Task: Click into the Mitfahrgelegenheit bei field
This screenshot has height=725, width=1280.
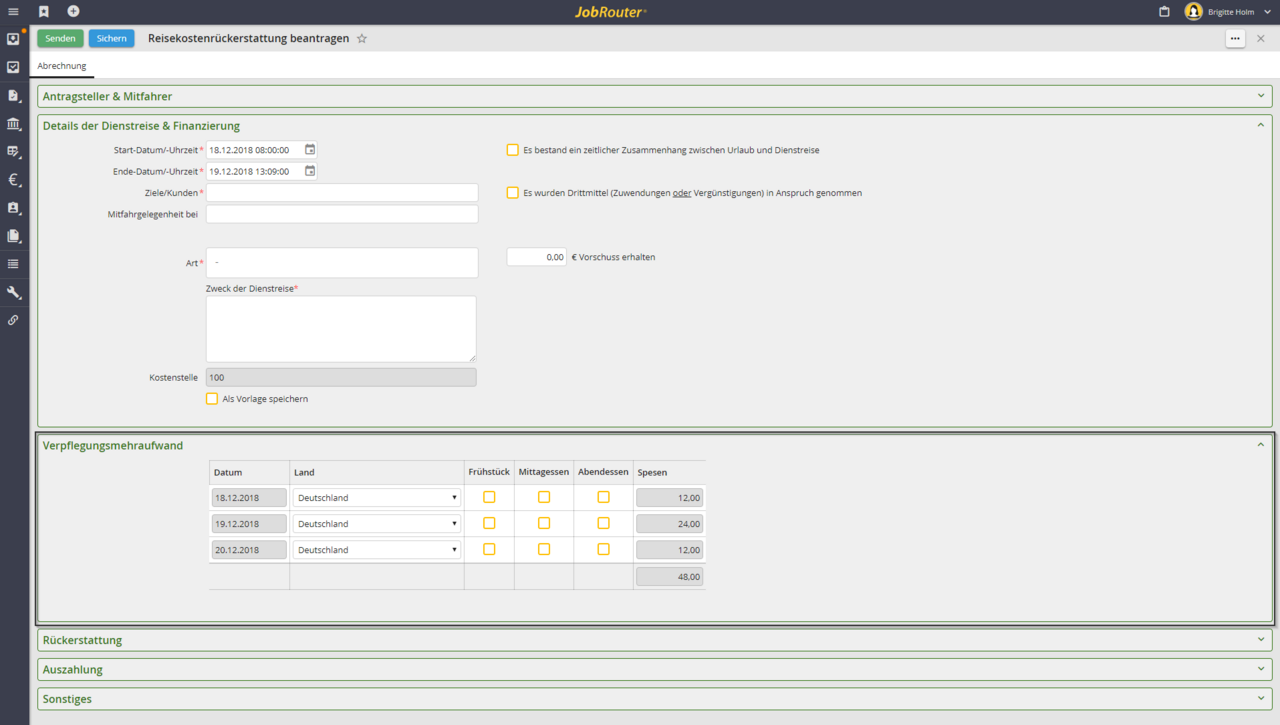Action: click(342, 214)
